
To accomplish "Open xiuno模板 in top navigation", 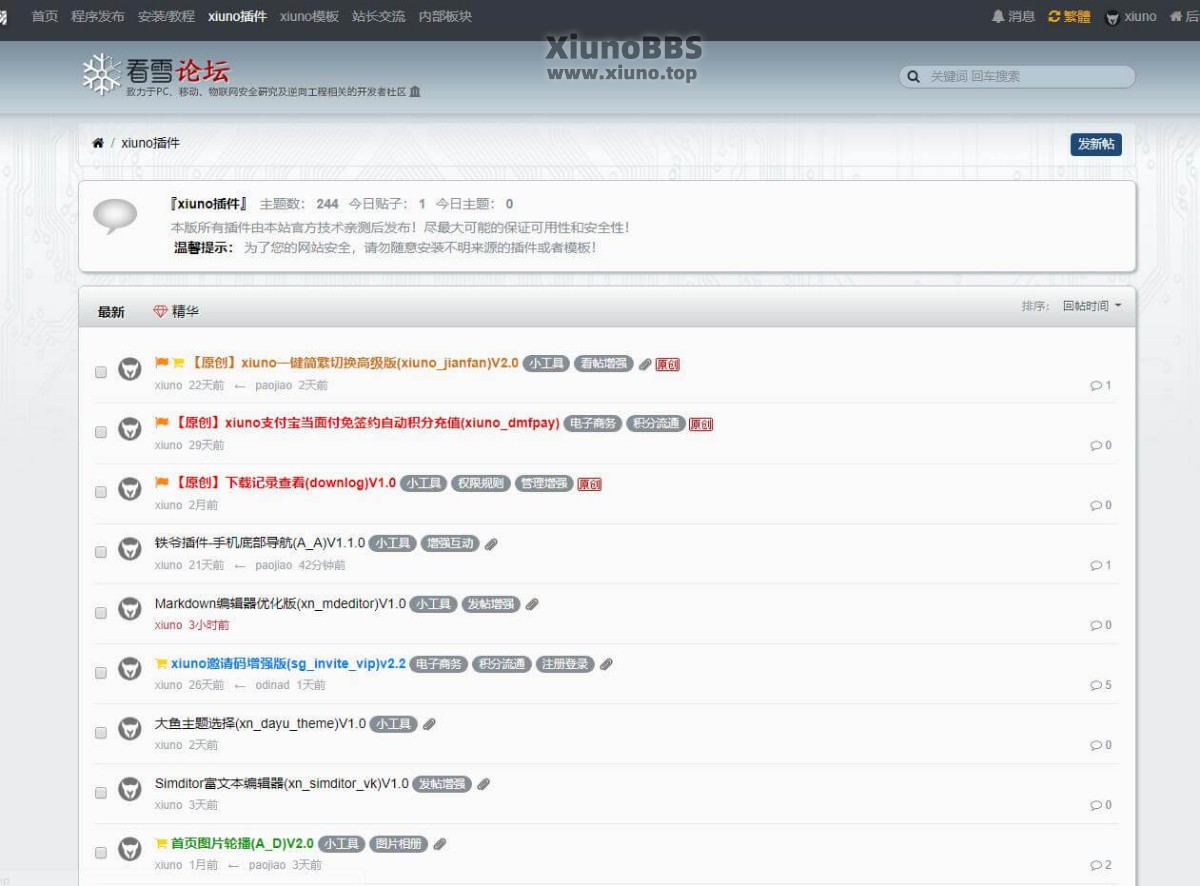I will point(309,16).
